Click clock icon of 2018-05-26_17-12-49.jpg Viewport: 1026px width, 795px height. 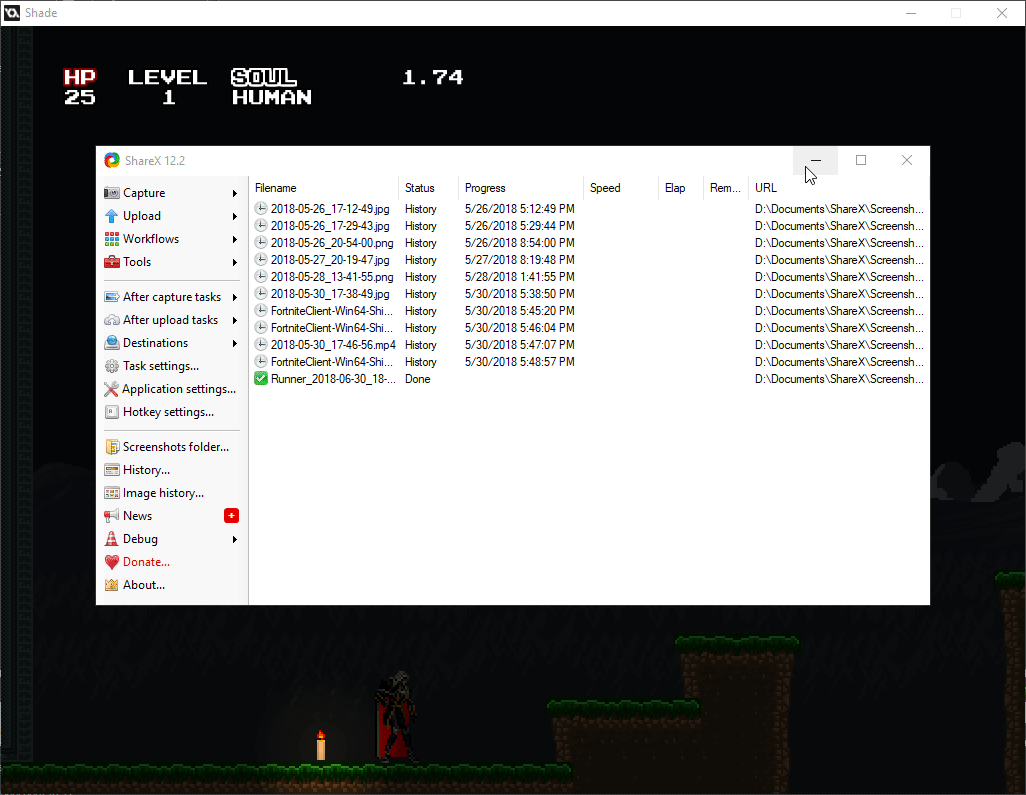261,209
